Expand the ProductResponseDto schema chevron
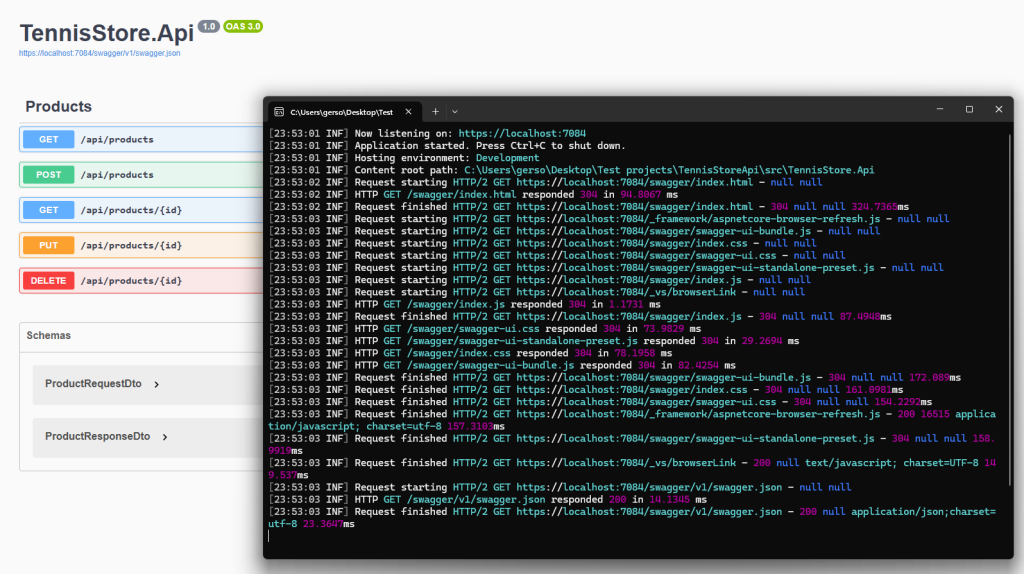 click(165, 437)
